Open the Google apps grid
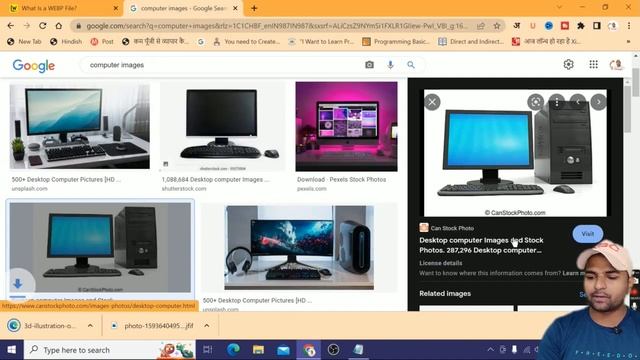This screenshot has height=360, width=640. (593, 64)
